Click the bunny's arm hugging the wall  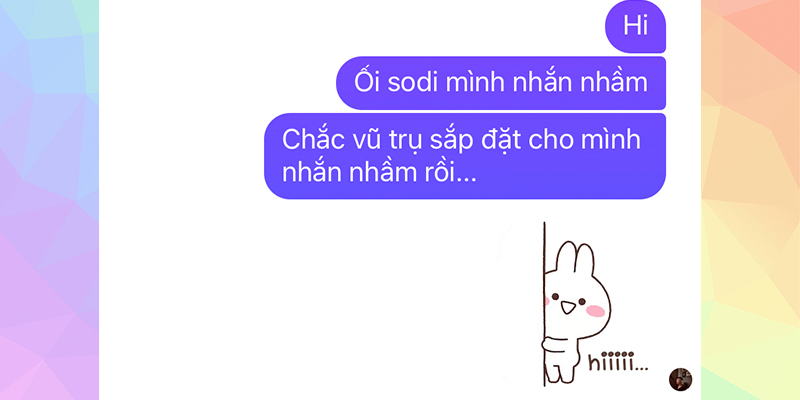click(x=555, y=345)
